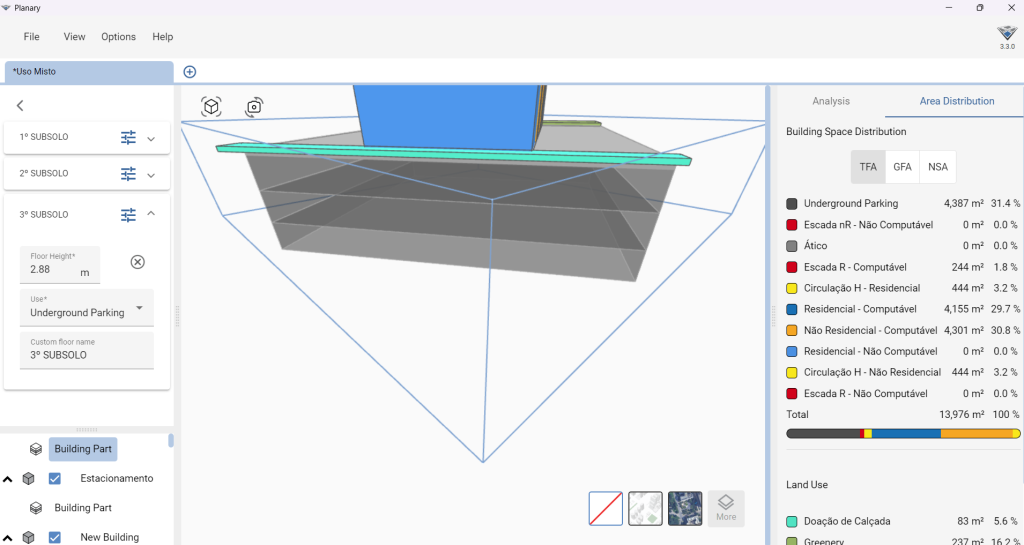The width and height of the screenshot is (1024, 545).
Task: Open settings sliders for 2º SUBSOLO
Action: click(x=129, y=174)
